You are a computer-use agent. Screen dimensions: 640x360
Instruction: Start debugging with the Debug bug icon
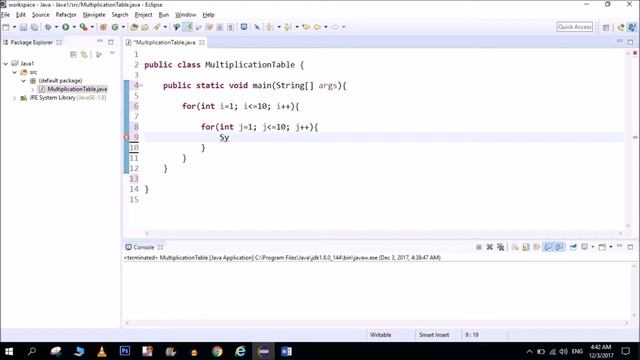click(x=48, y=27)
